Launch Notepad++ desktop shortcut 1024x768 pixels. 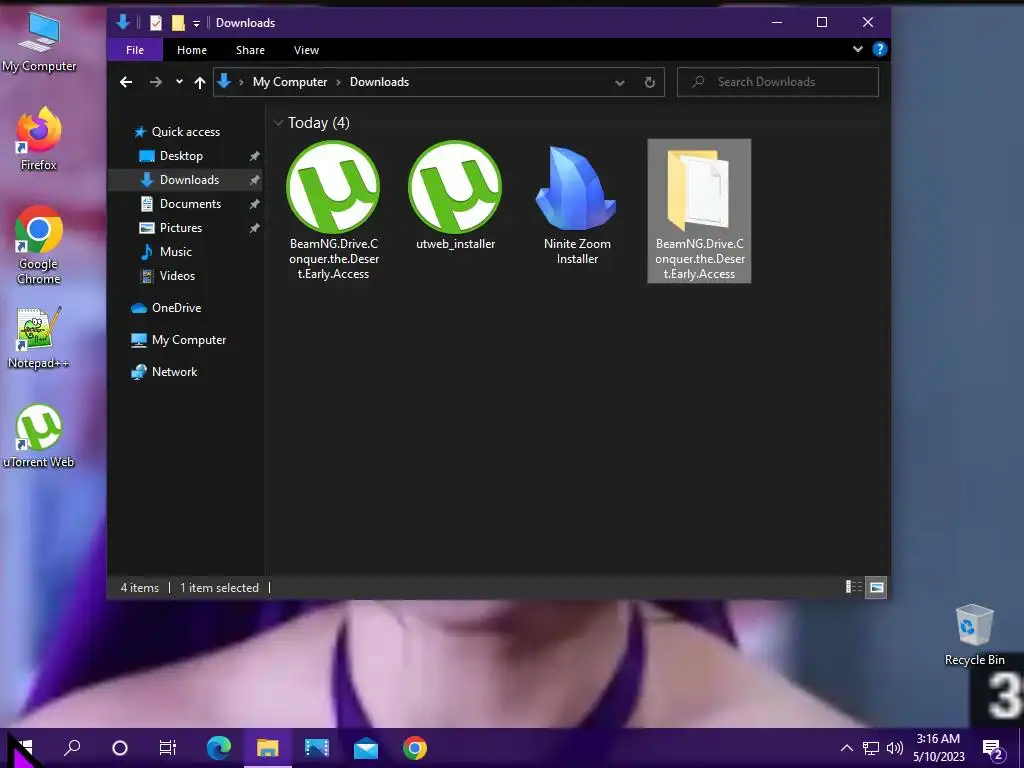click(39, 338)
